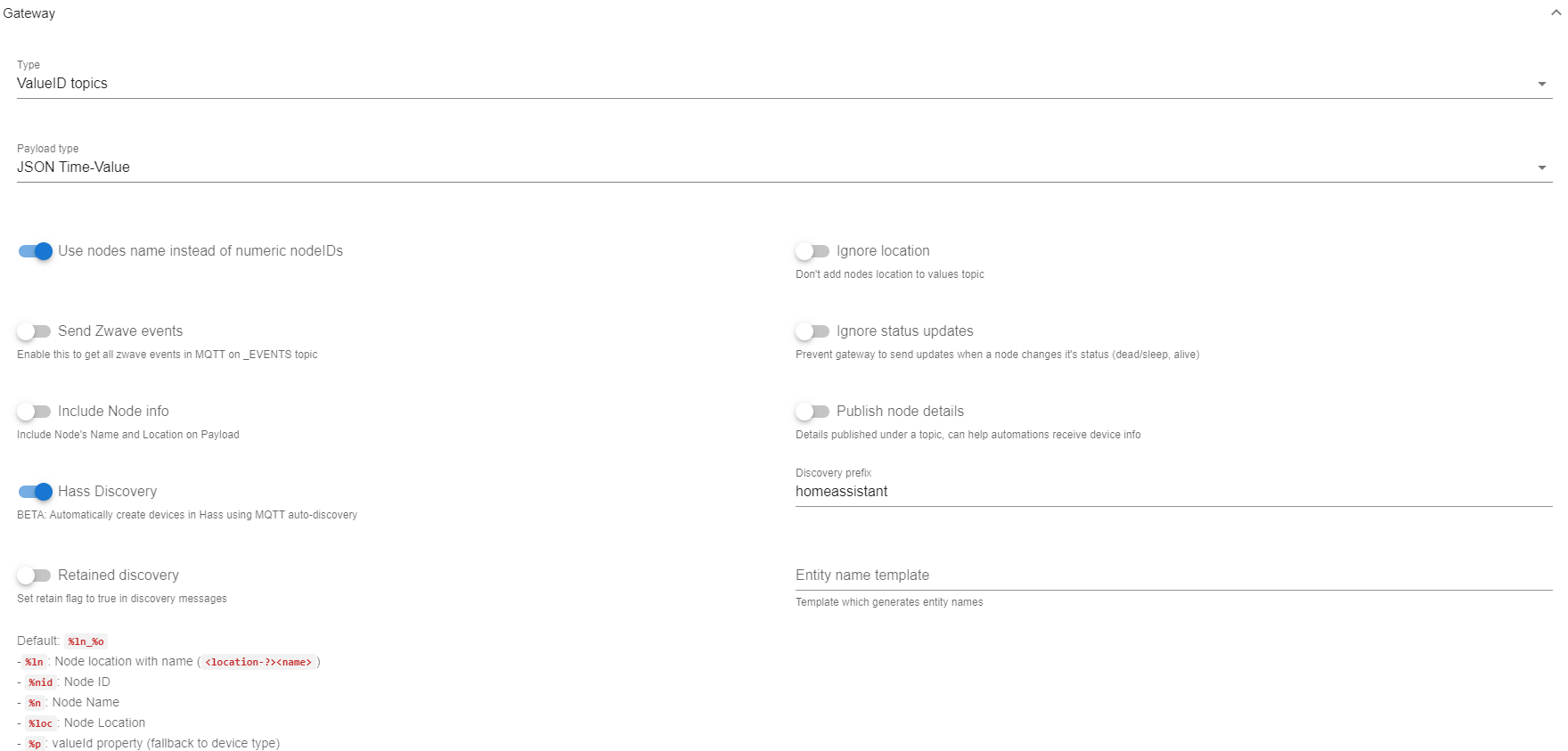Enable the Retained discovery toggle
The image size is (1568, 751).
[x=35, y=575]
